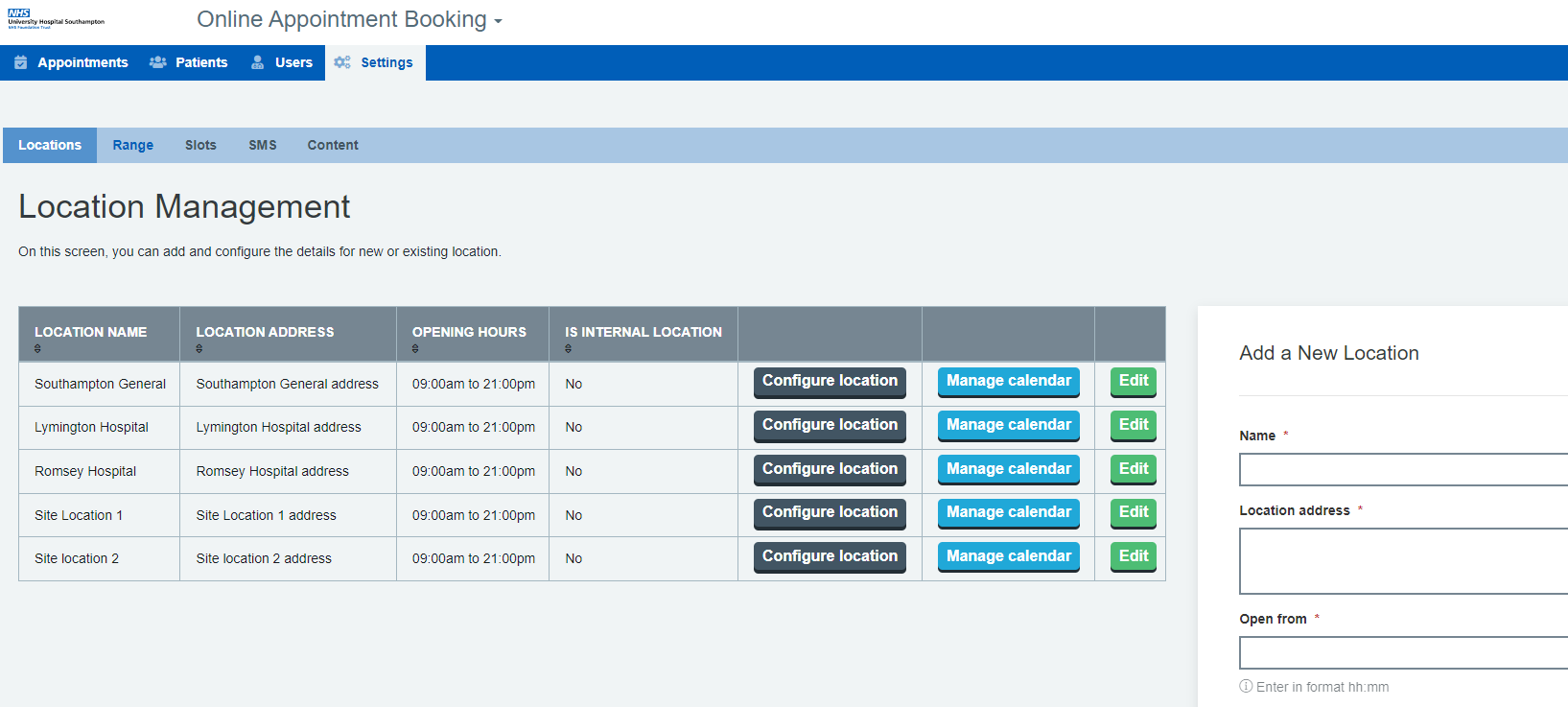This screenshot has height=707, width=1568.
Task: Manage calendar for Lymington Hospital
Action: [x=1008, y=425]
